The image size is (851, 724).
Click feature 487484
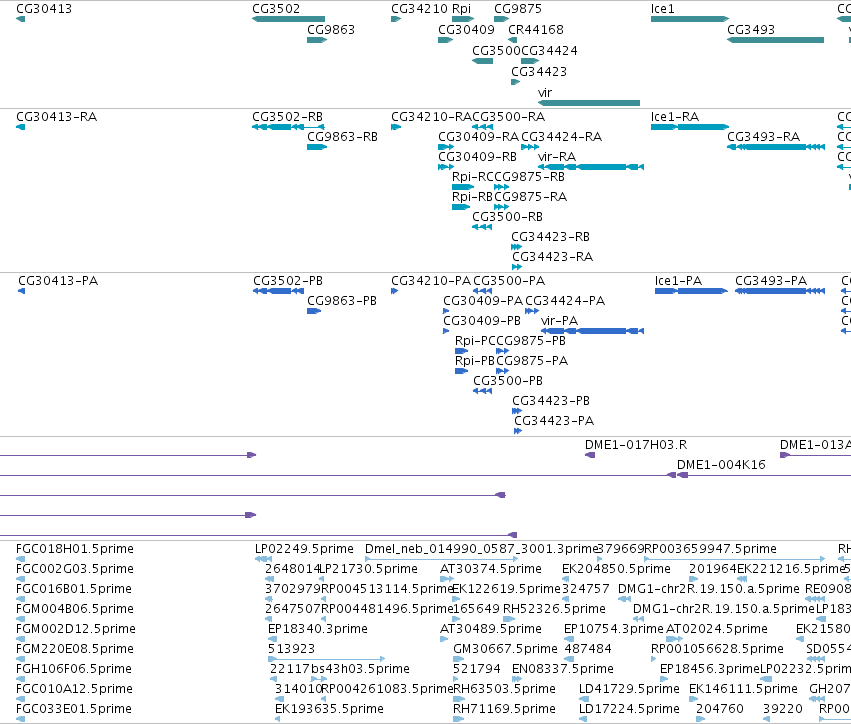(570, 659)
